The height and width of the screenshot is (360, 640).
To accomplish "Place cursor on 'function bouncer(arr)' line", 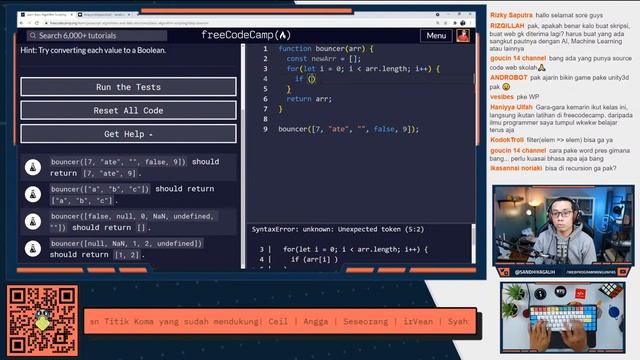I will 325,49.
